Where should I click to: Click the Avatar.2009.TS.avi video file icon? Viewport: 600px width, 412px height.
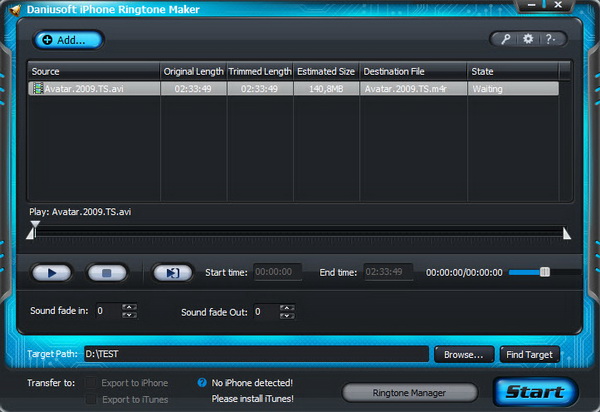pos(37,89)
